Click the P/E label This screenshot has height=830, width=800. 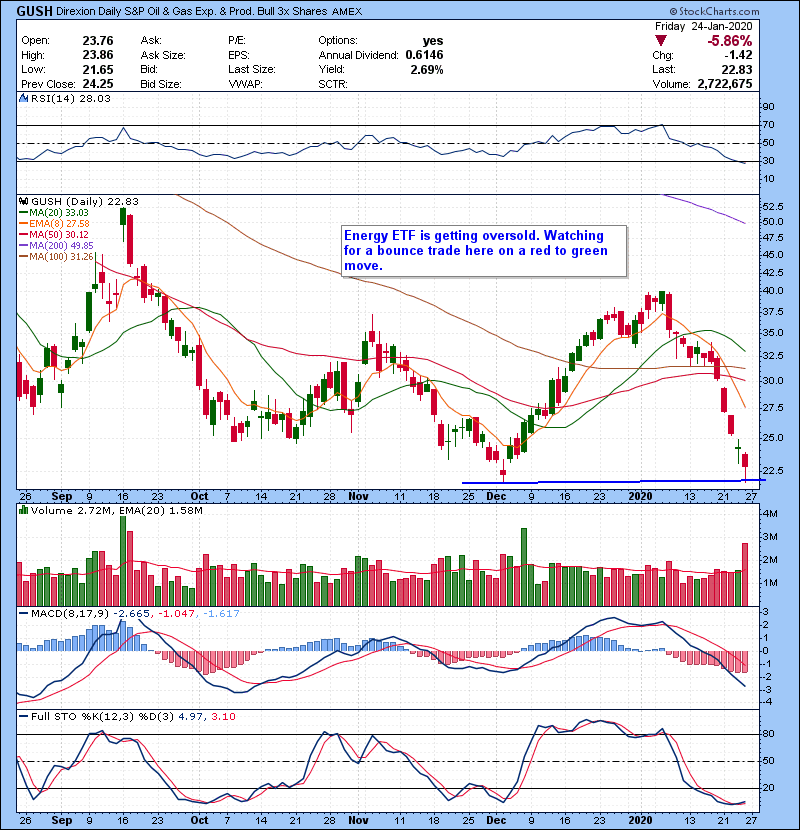(x=236, y=41)
